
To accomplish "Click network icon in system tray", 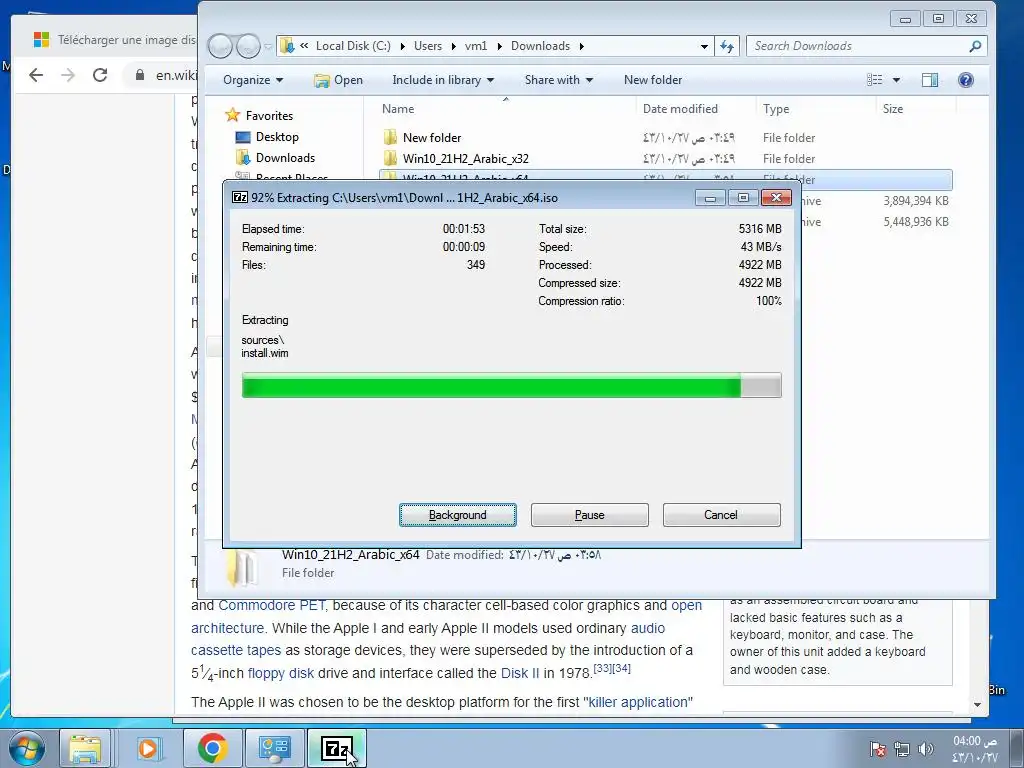I will (902, 749).
